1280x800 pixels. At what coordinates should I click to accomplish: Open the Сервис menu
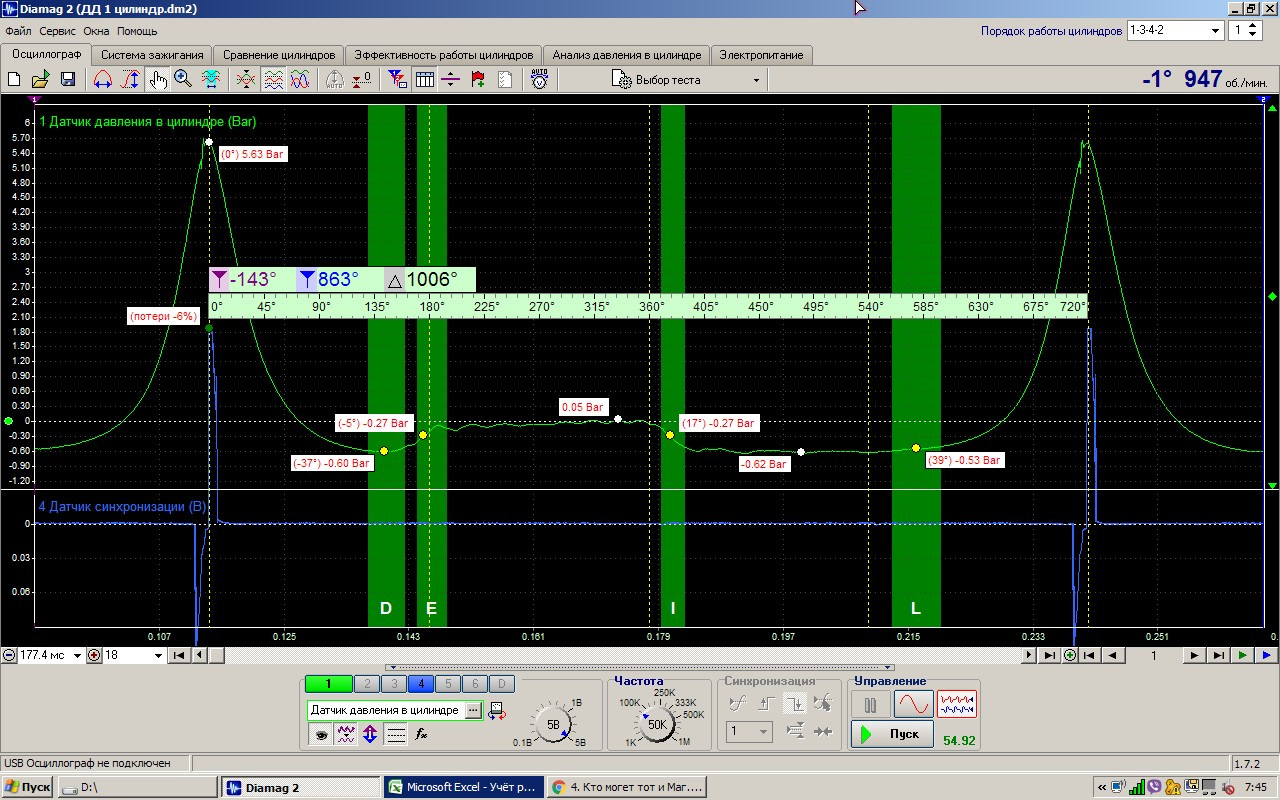(x=58, y=31)
